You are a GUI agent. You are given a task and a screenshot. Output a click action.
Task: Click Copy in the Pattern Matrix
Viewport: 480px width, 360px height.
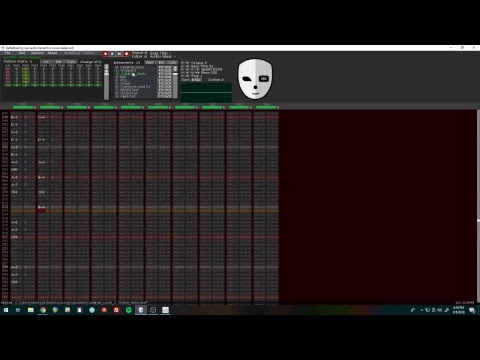(71, 62)
